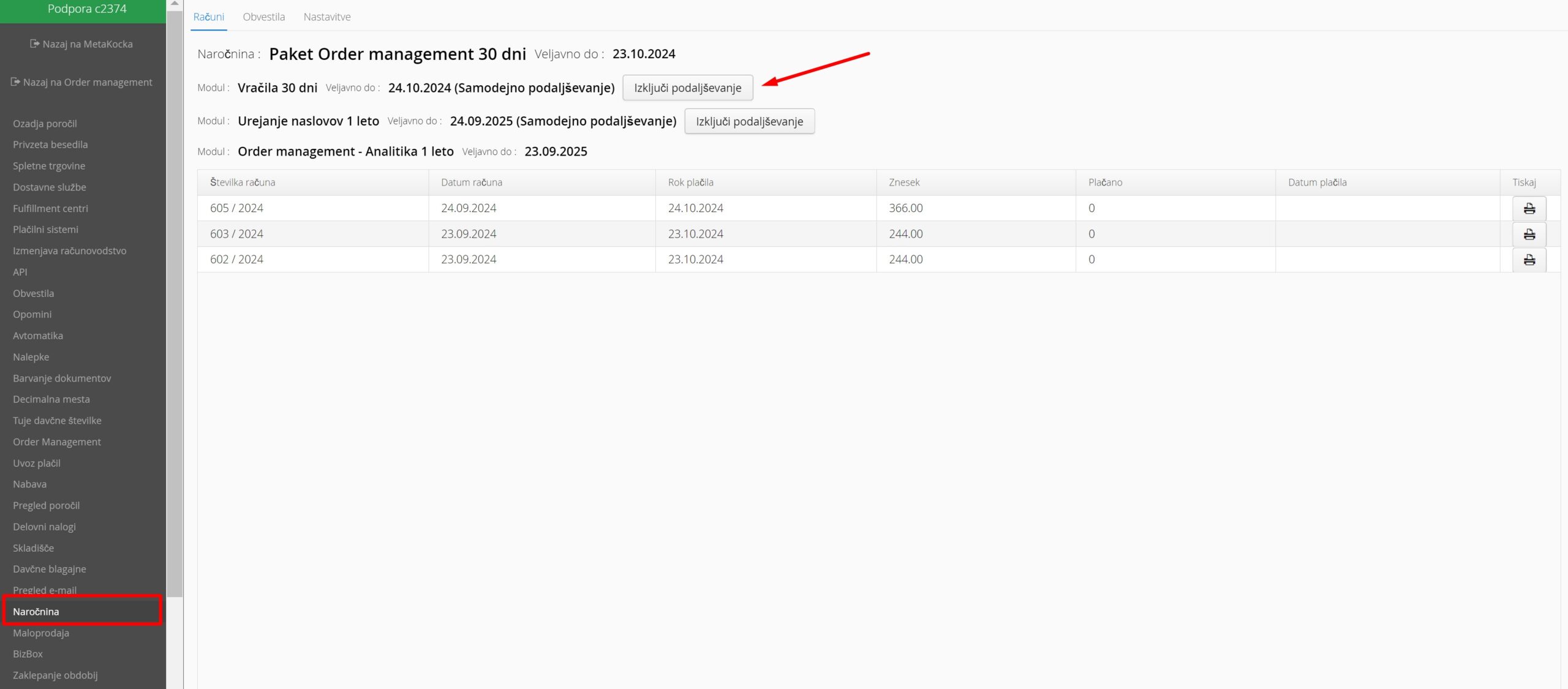The width and height of the screenshot is (1568, 689).
Task: Print invoice 602 / 2024
Action: (1529, 260)
